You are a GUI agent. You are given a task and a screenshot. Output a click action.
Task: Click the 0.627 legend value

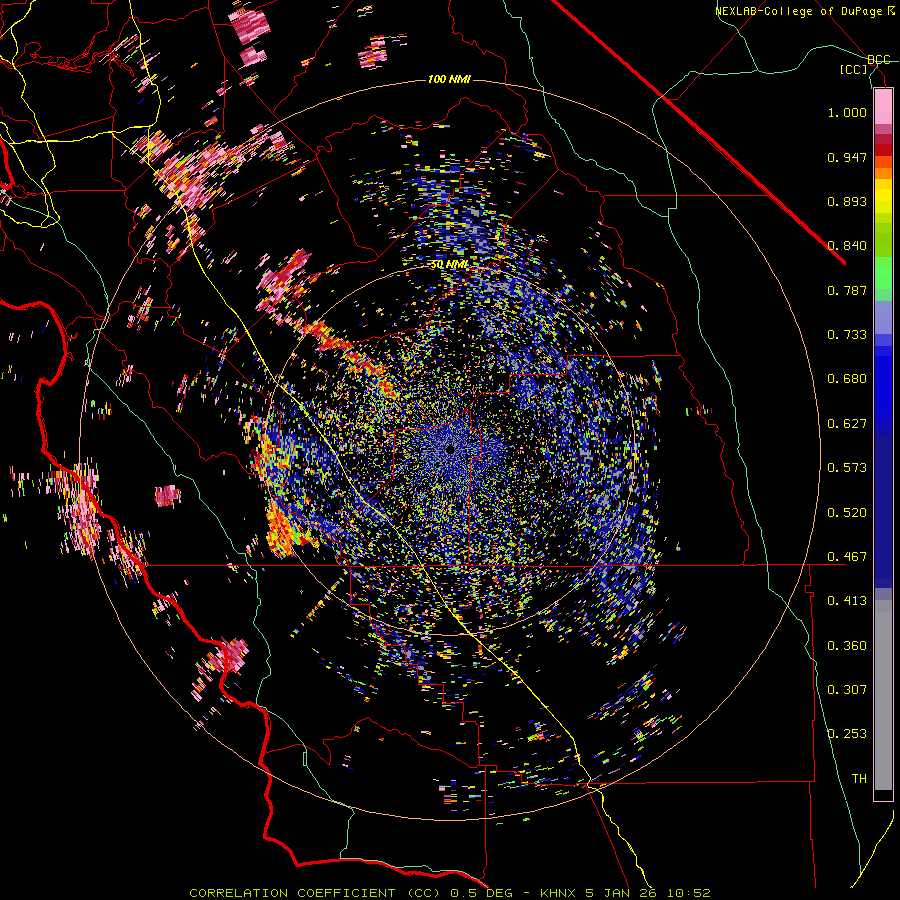[847, 424]
